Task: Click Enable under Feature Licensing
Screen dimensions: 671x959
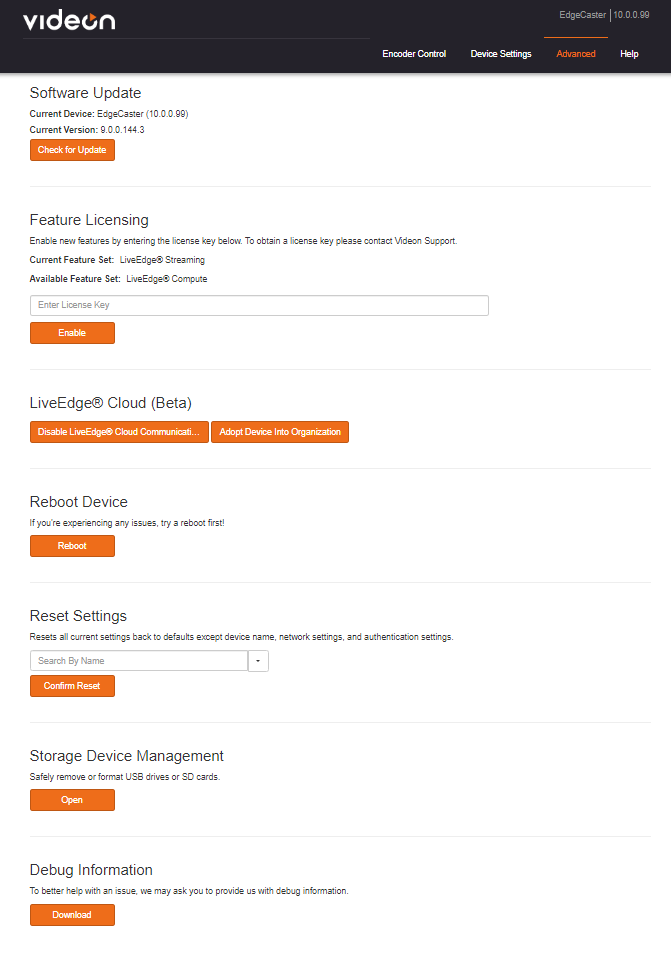Action: pos(72,333)
